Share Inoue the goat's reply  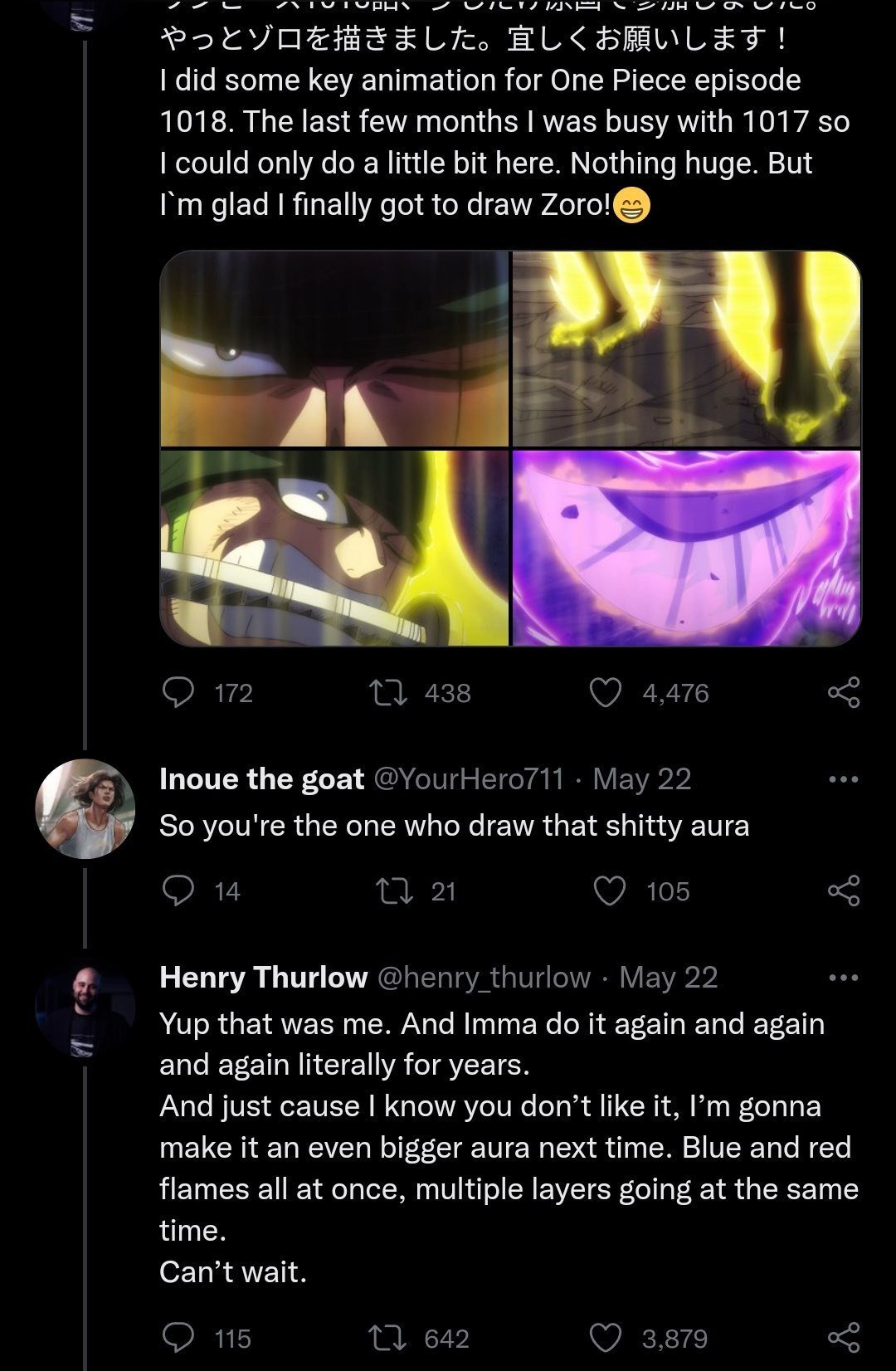[x=844, y=890]
